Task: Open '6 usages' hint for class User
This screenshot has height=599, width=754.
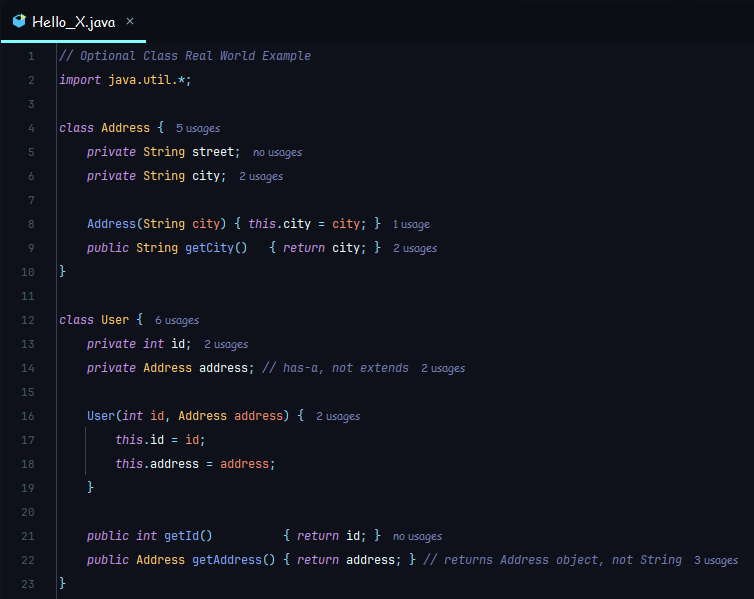Action: [177, 320]
